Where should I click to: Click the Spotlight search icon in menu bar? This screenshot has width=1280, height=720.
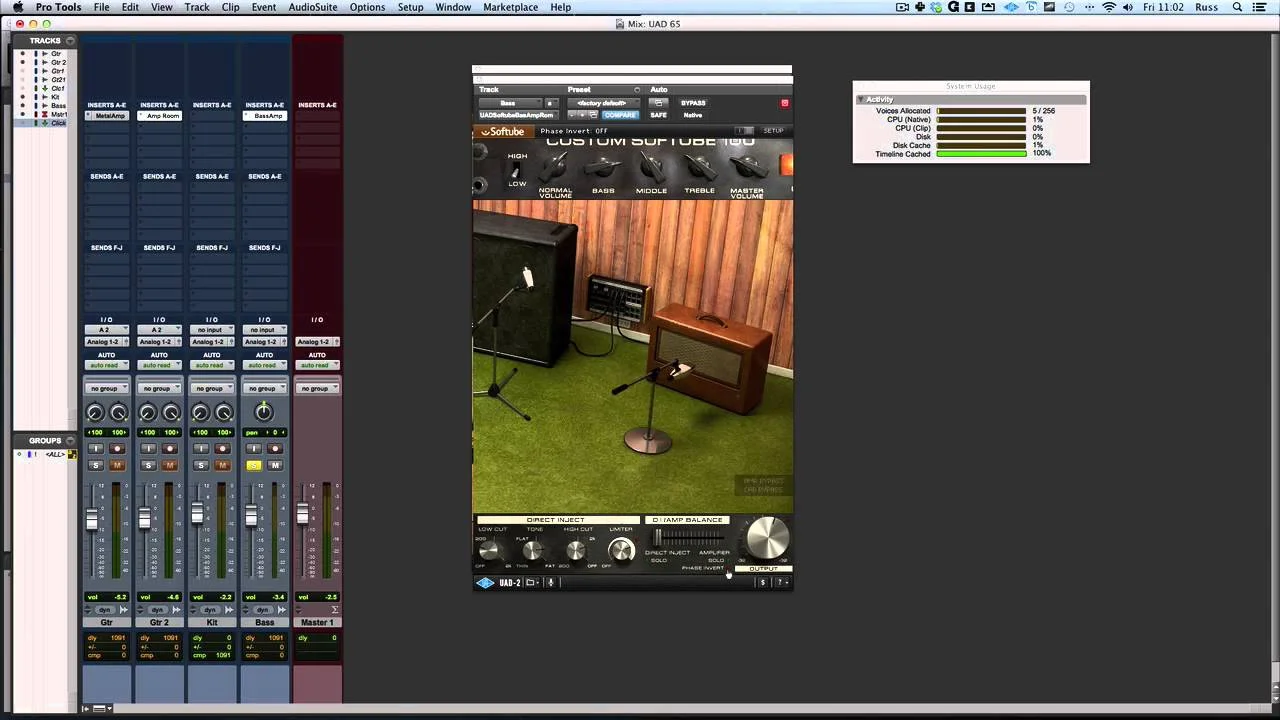(1237, 7)
